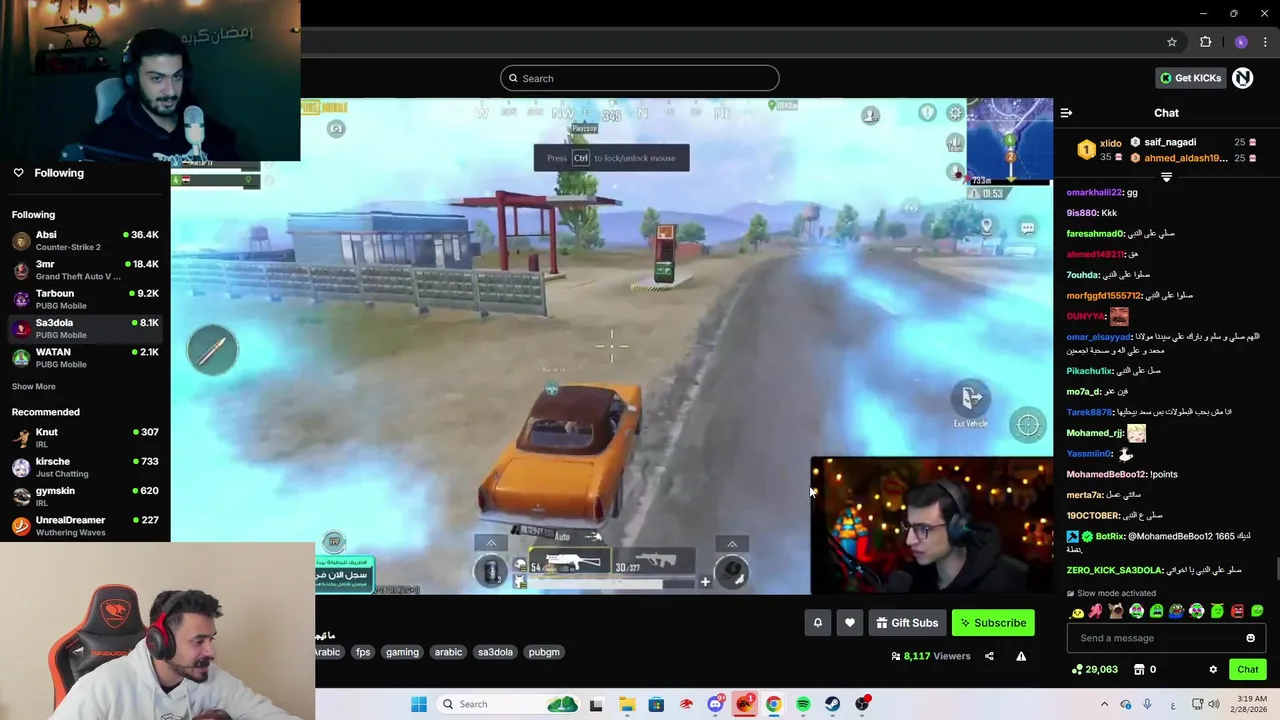The image size is (1280, 720).
Task: Expand the list with Show more
Action: coord(34,387)
